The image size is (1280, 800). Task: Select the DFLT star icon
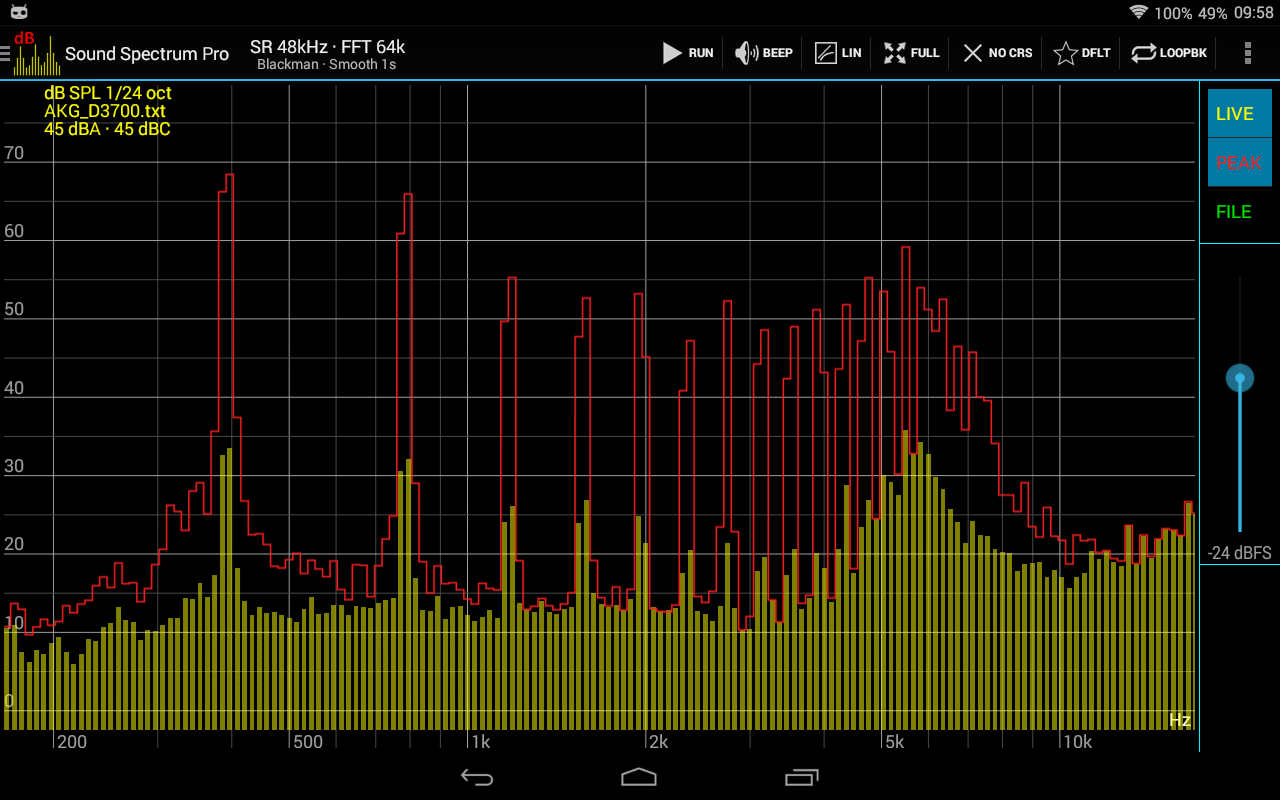tap(1066, 53)
